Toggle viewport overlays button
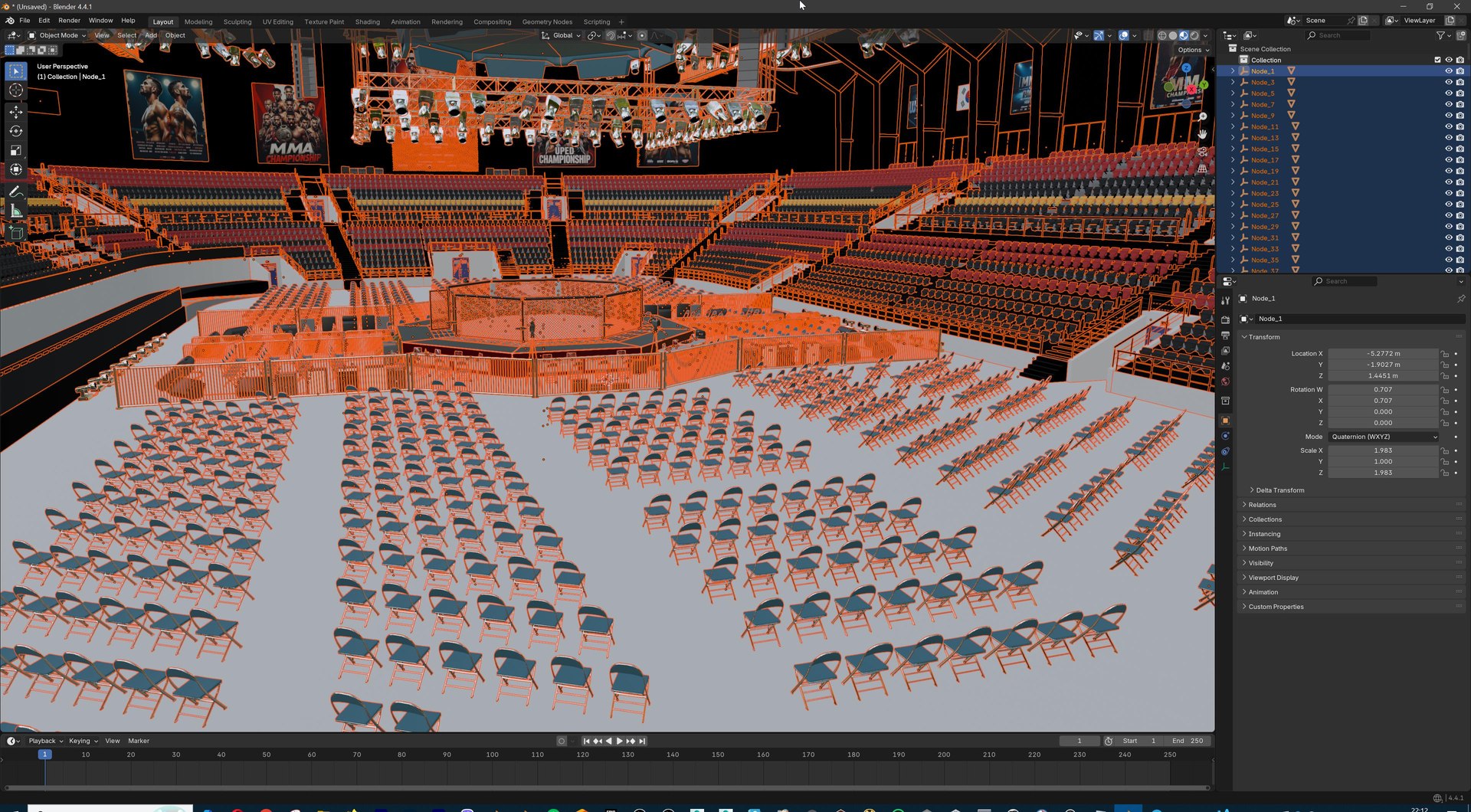 (x=1123, y=35)
